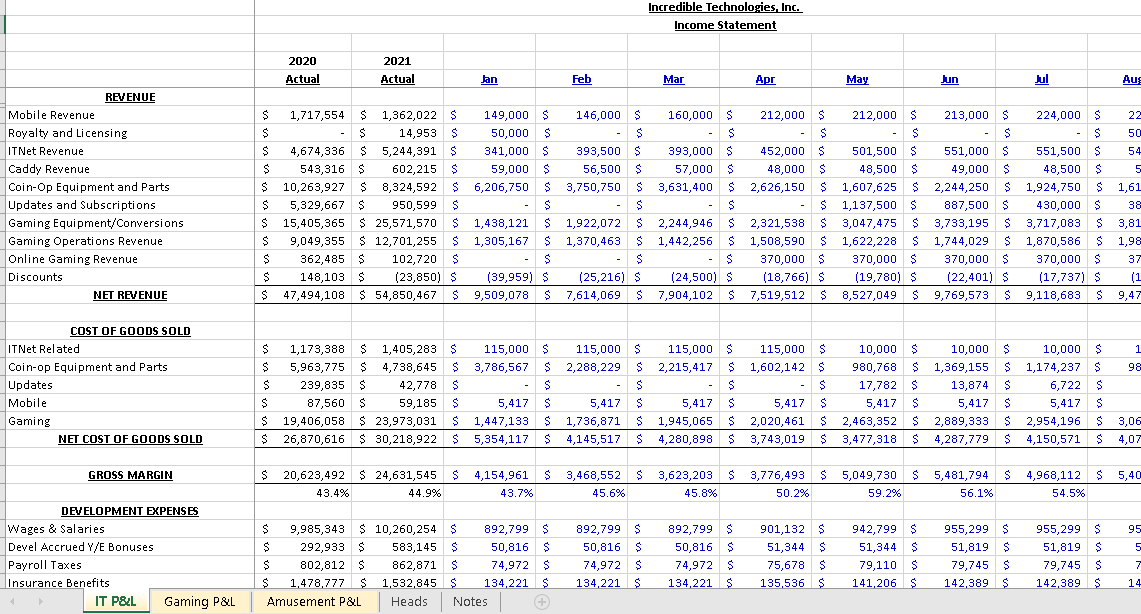
Task: Select the Payroll Taxes label
Action: pyautogui.click(x=44, y=565)
